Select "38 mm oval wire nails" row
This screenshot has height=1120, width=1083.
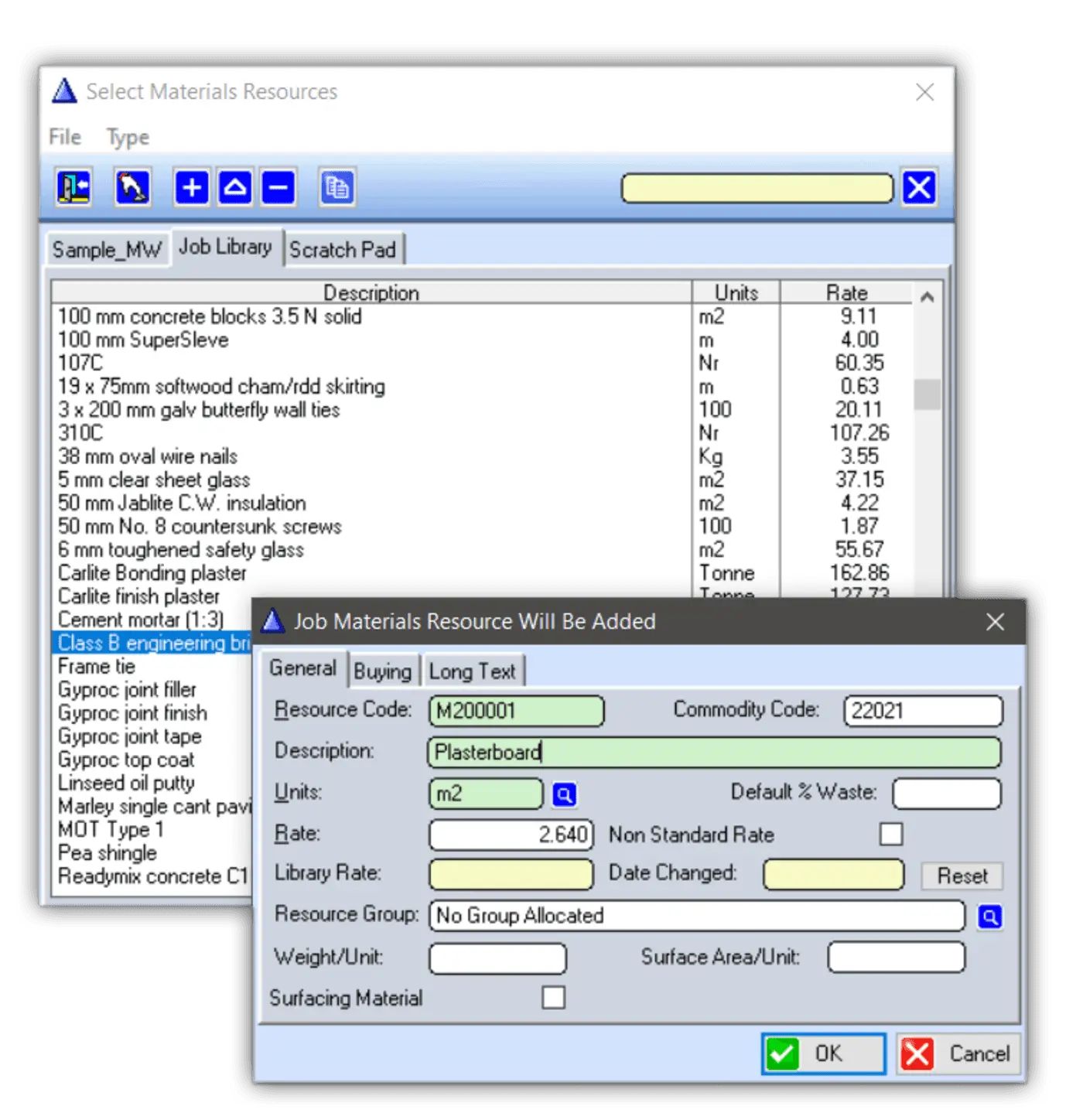(x=483, y=456)
